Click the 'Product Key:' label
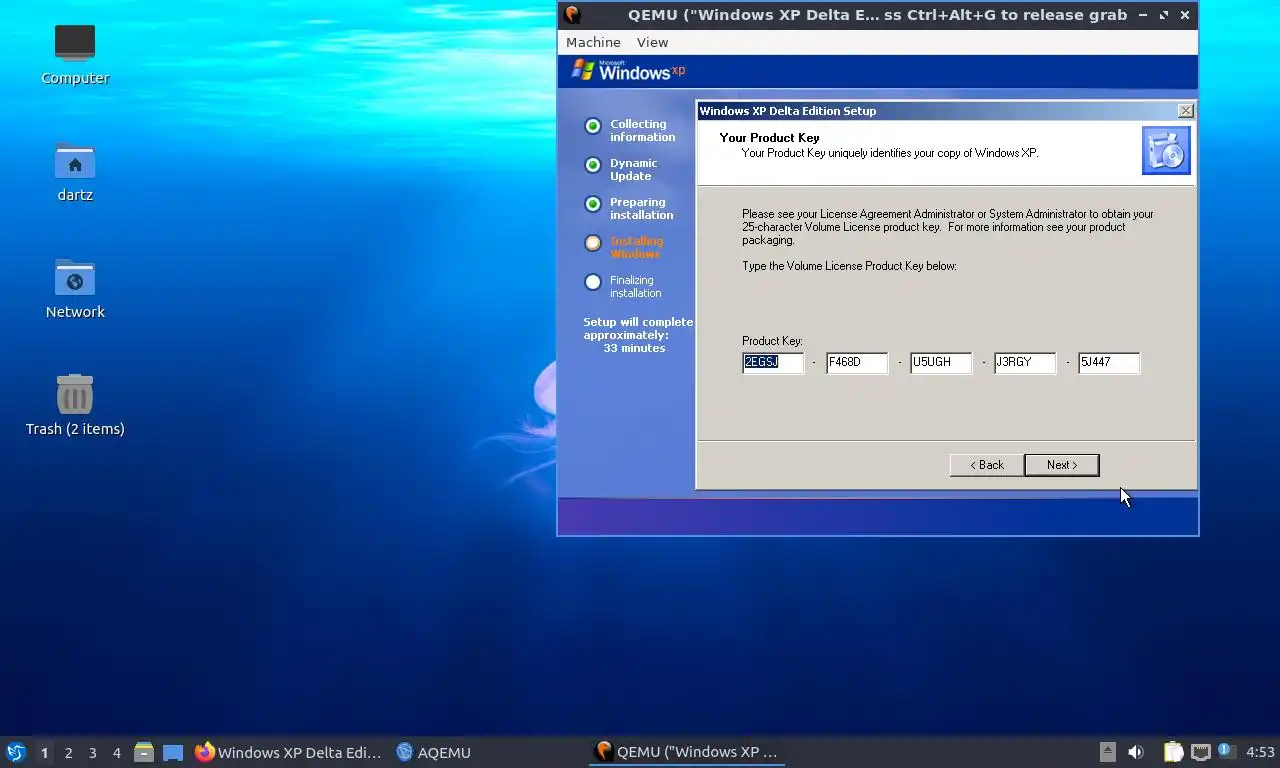This screenshot has height=768, width=1280. 772,341
